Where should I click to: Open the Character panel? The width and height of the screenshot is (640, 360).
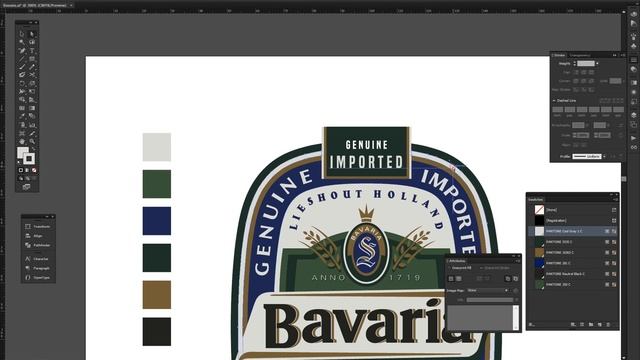click(38, 258)
